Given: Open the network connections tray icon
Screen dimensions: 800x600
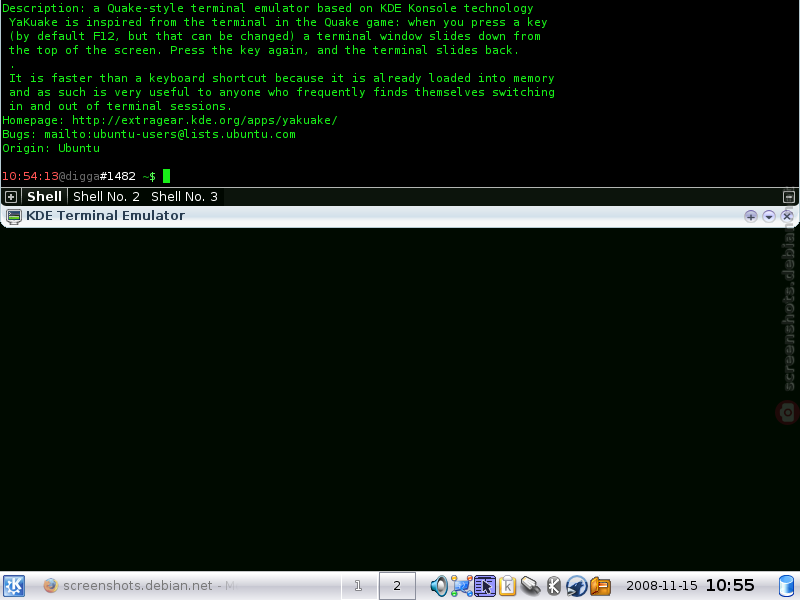Looking at the screenshot, I should click(462, 586).
